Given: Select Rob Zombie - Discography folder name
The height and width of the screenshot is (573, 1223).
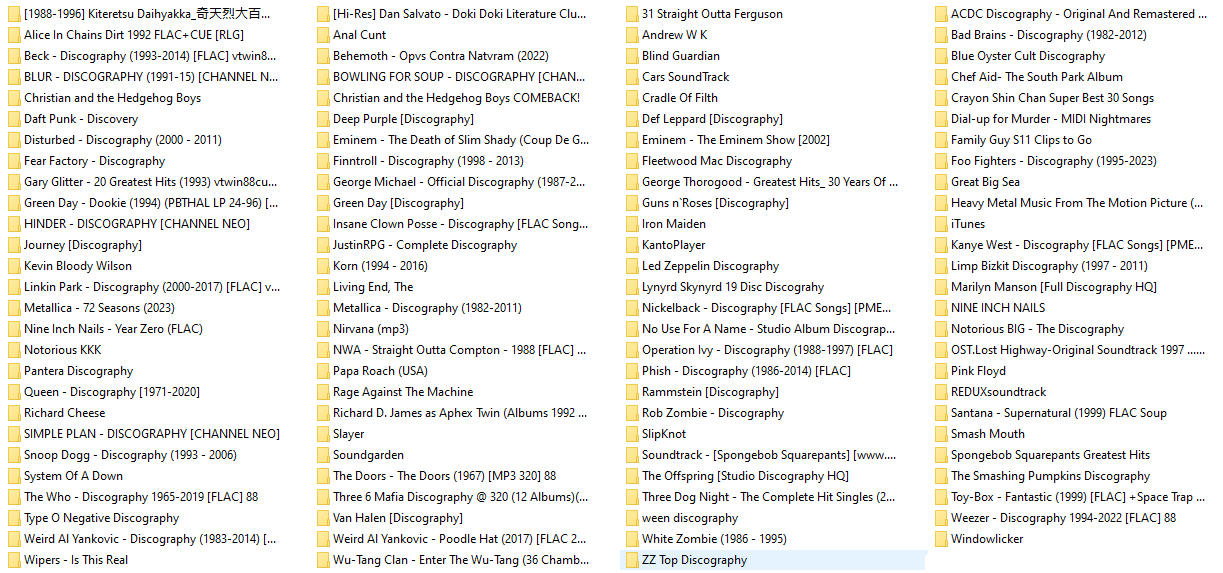Looking at the screenshot, I should click(x=713, y=413).
